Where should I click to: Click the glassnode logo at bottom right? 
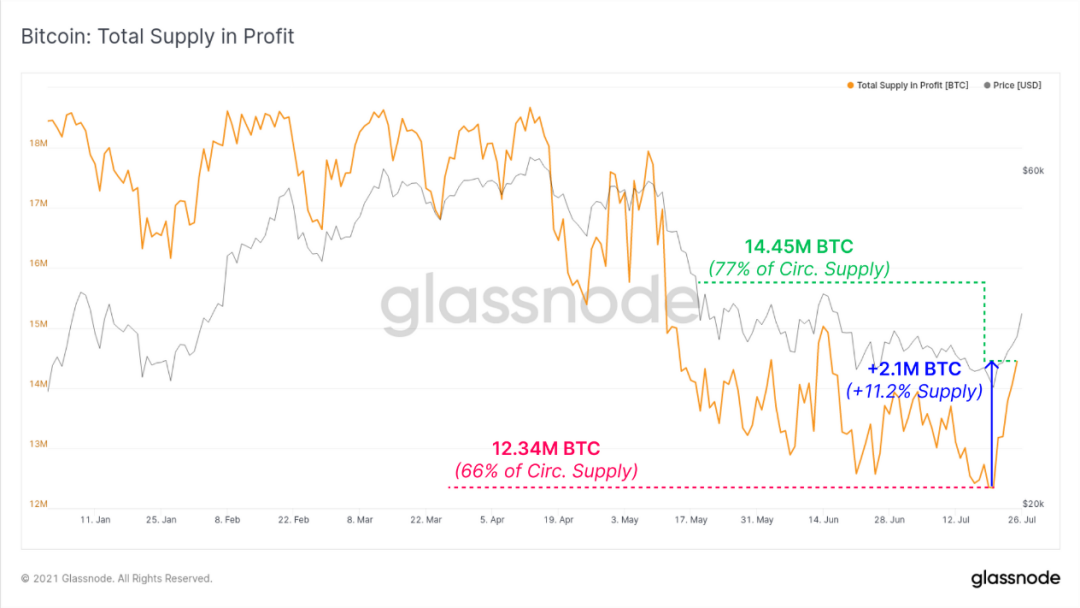pyautogui.click(x=1015, y=578)
